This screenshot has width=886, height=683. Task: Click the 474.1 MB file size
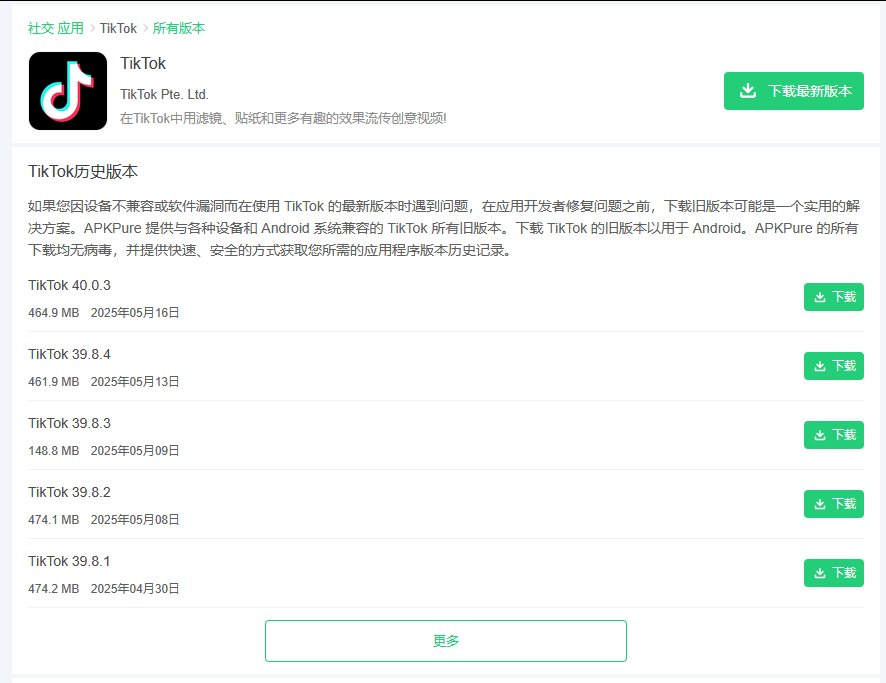pyautogui.click(x=54, y=519)
